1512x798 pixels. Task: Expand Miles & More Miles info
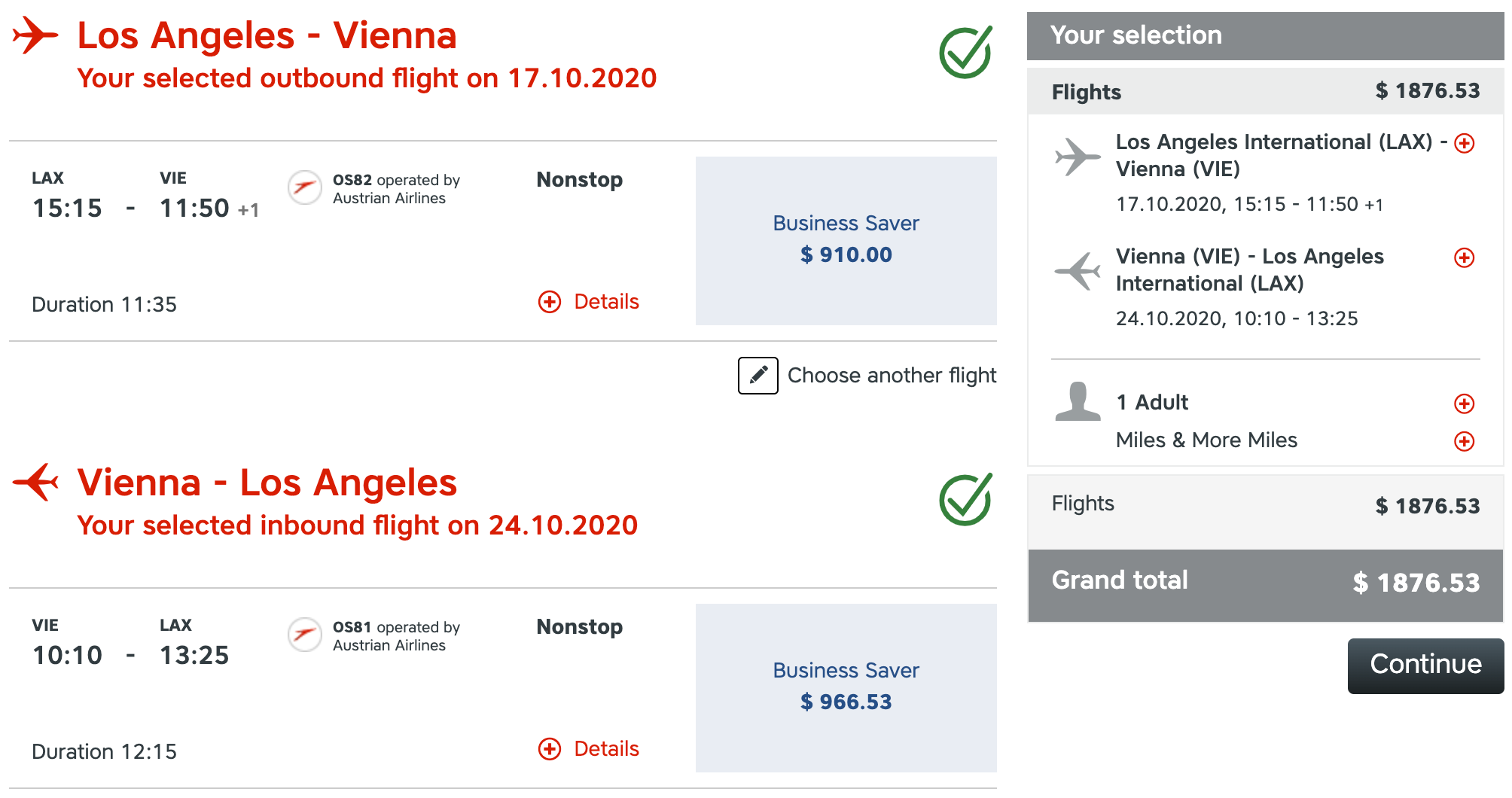[1464, 441]
